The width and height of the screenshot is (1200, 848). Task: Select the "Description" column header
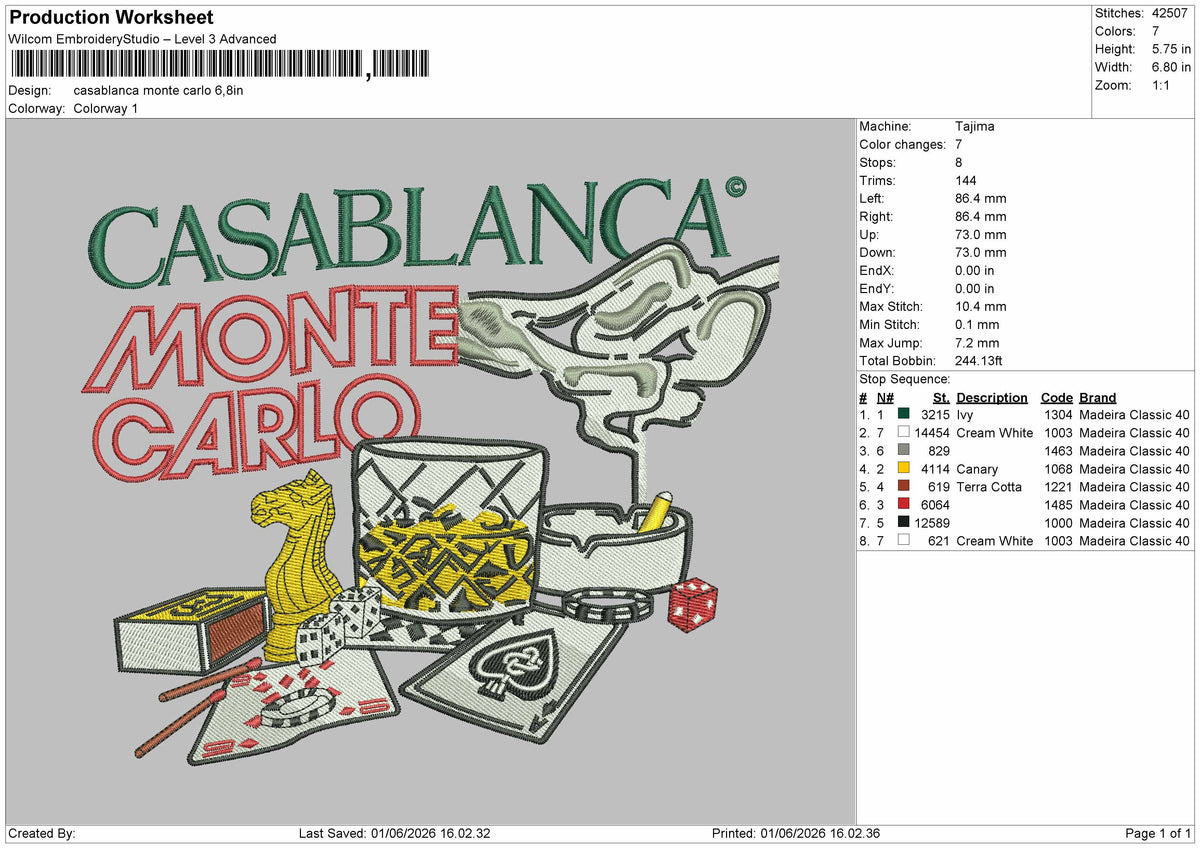(992, 397)
